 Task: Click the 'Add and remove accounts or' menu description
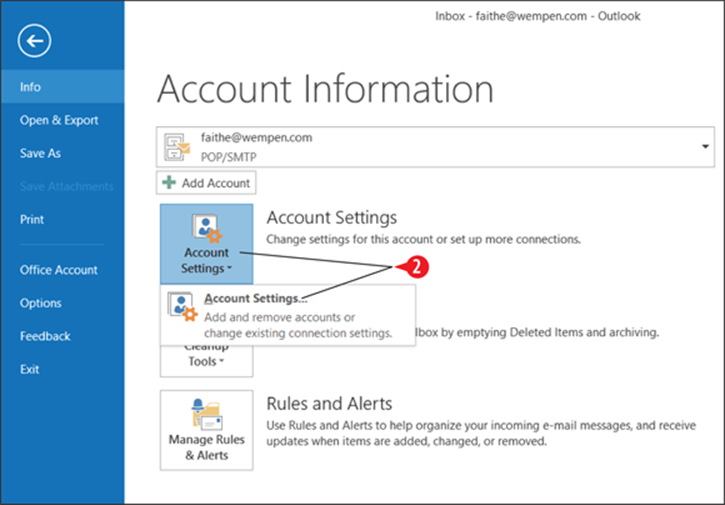point(298,325)
